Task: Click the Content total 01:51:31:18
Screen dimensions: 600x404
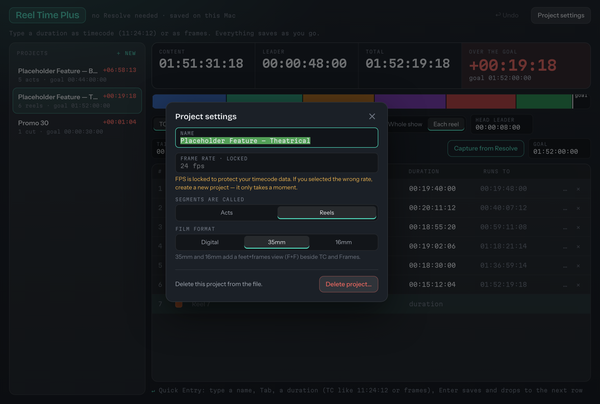Action: (x=201, y=64)
